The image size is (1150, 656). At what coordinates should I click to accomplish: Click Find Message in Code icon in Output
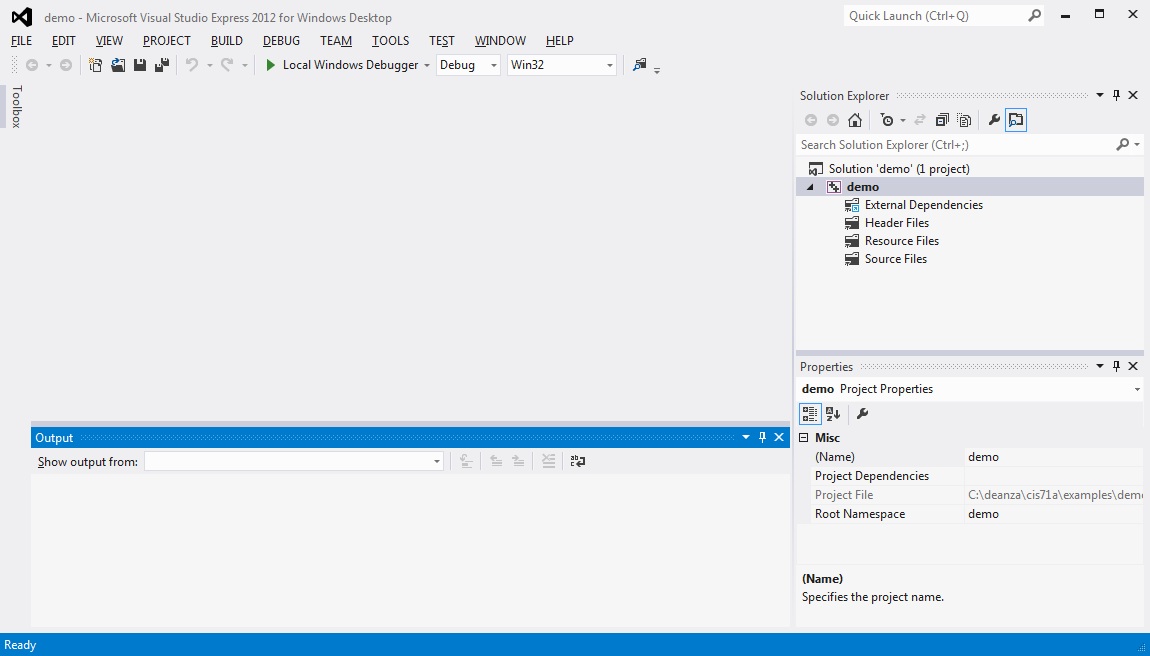coord(466,461)
